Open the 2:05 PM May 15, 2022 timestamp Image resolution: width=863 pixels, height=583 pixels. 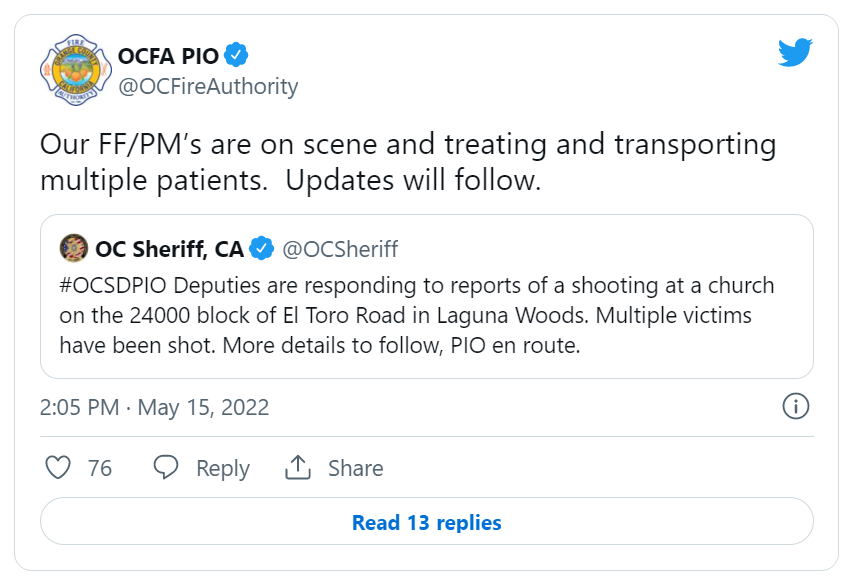click(155, 407)
